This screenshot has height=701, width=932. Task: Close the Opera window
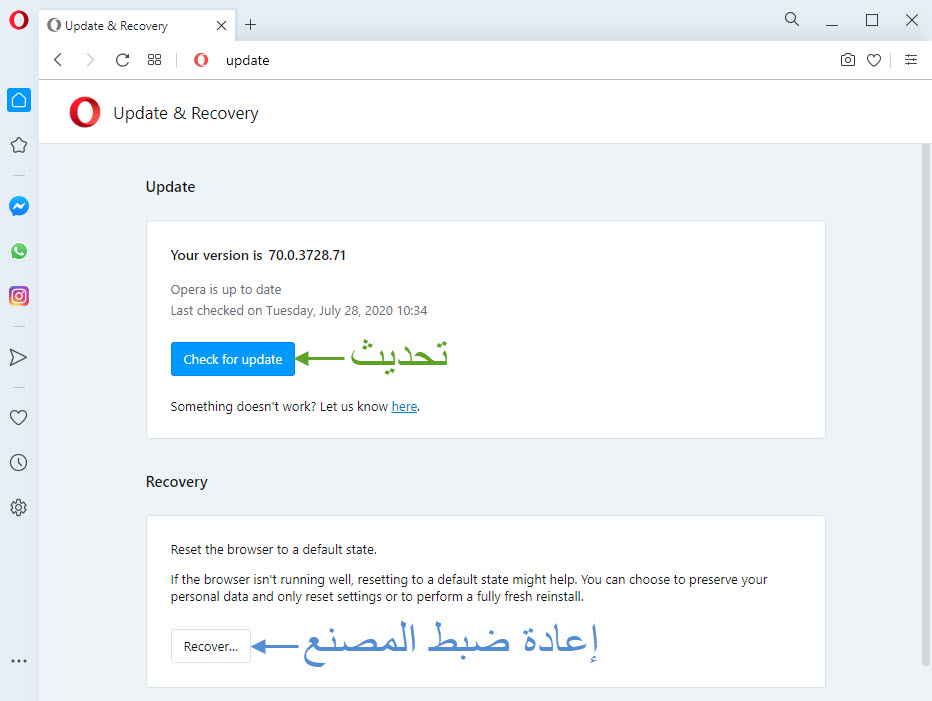click(912, 20)
